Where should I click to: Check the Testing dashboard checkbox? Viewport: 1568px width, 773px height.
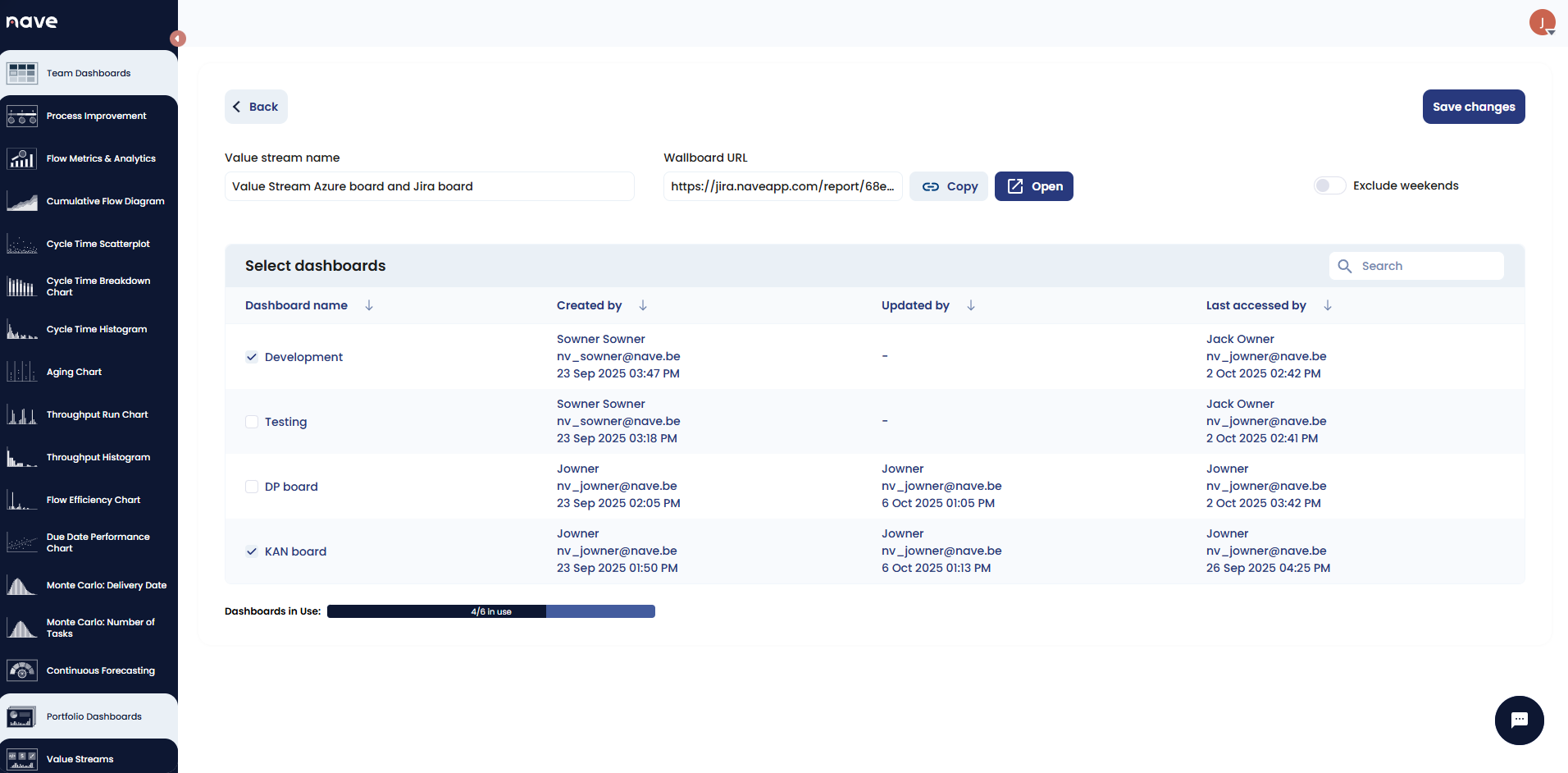252,422
